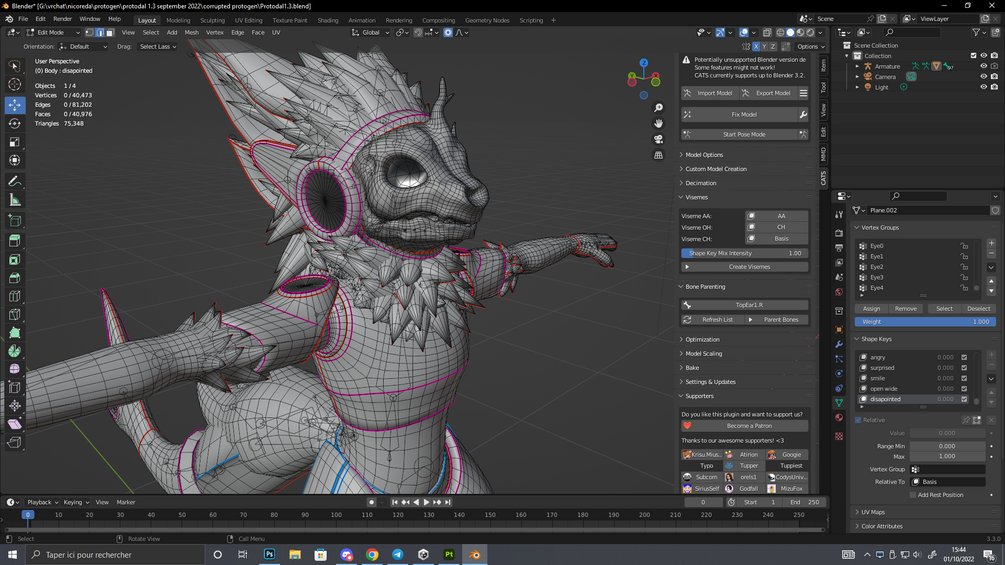
Task: Select the Annotate tool
Action: coord(15,181)
